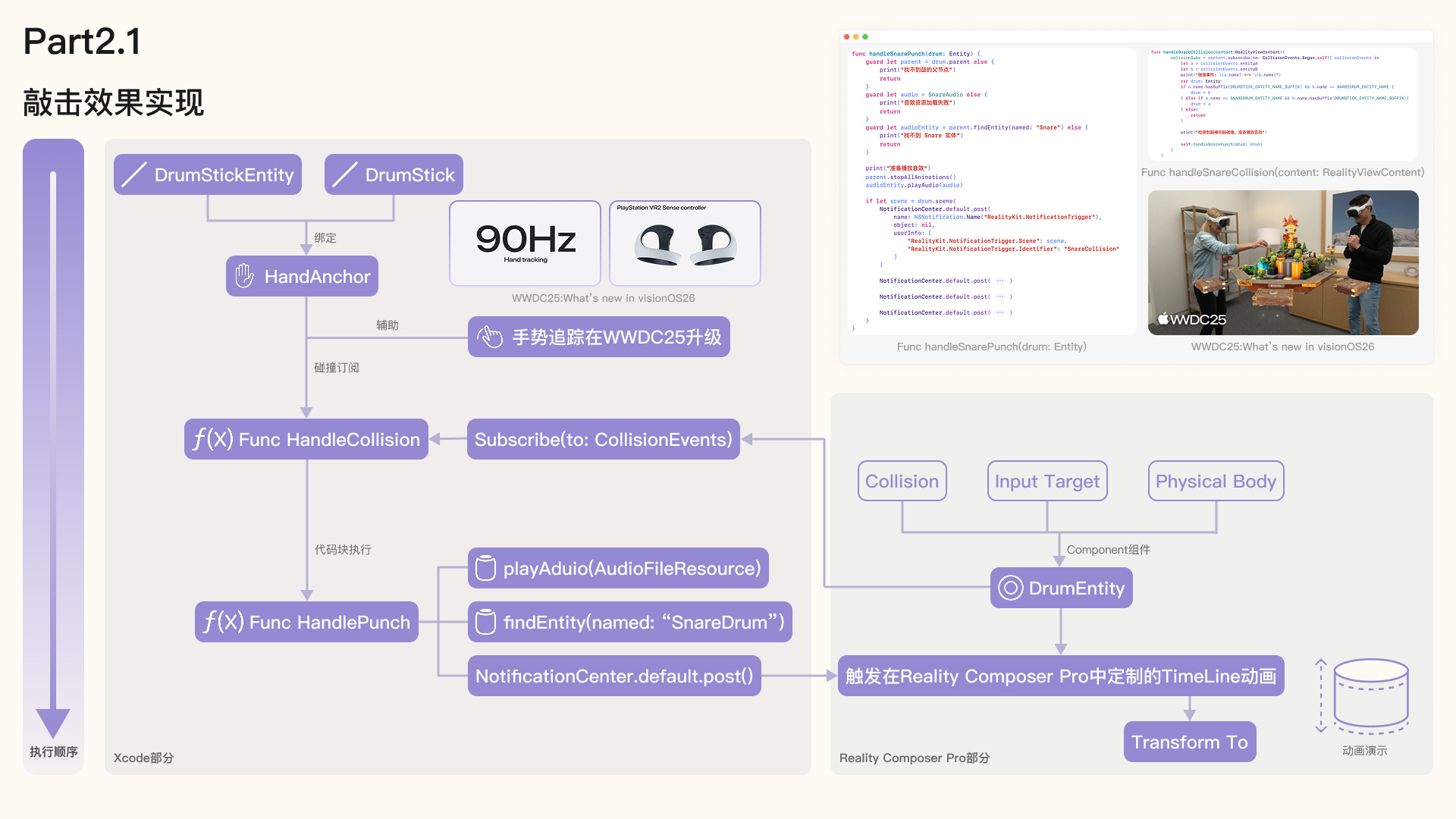Select the Physical Body component box
This screenshot has height=819, width=1456.
1216,481
